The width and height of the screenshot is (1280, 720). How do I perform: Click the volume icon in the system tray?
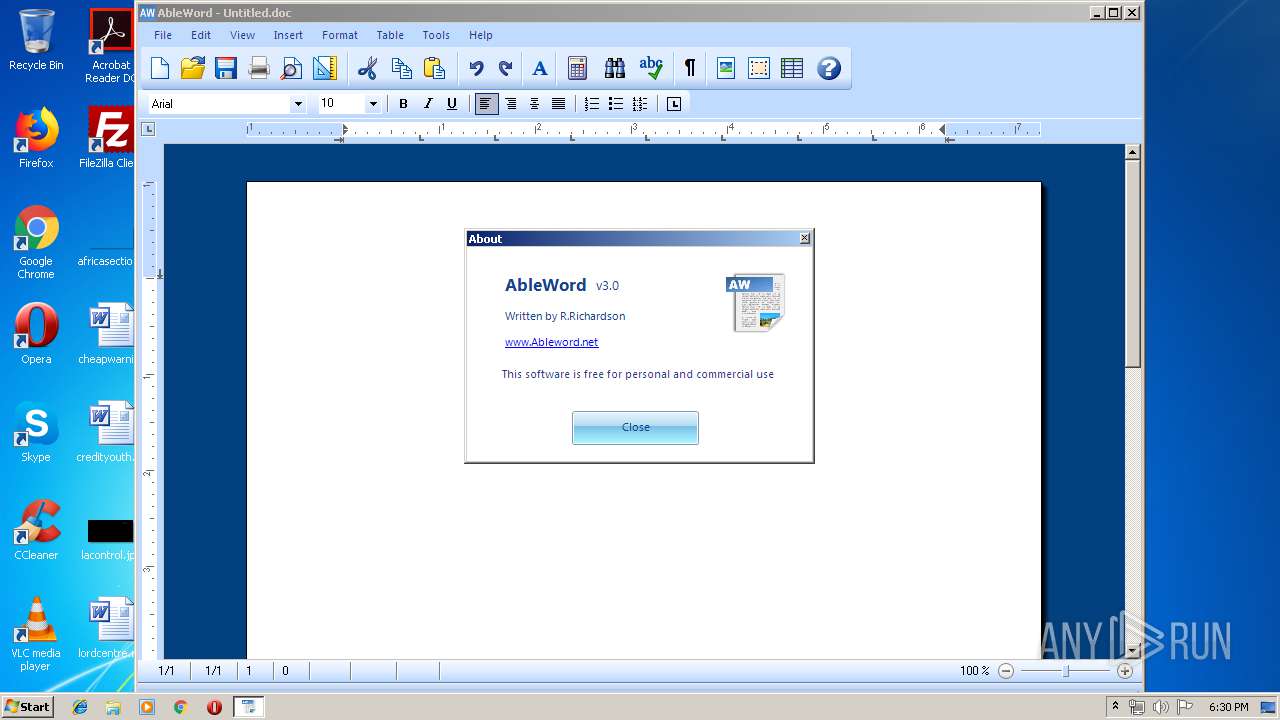1160,707
